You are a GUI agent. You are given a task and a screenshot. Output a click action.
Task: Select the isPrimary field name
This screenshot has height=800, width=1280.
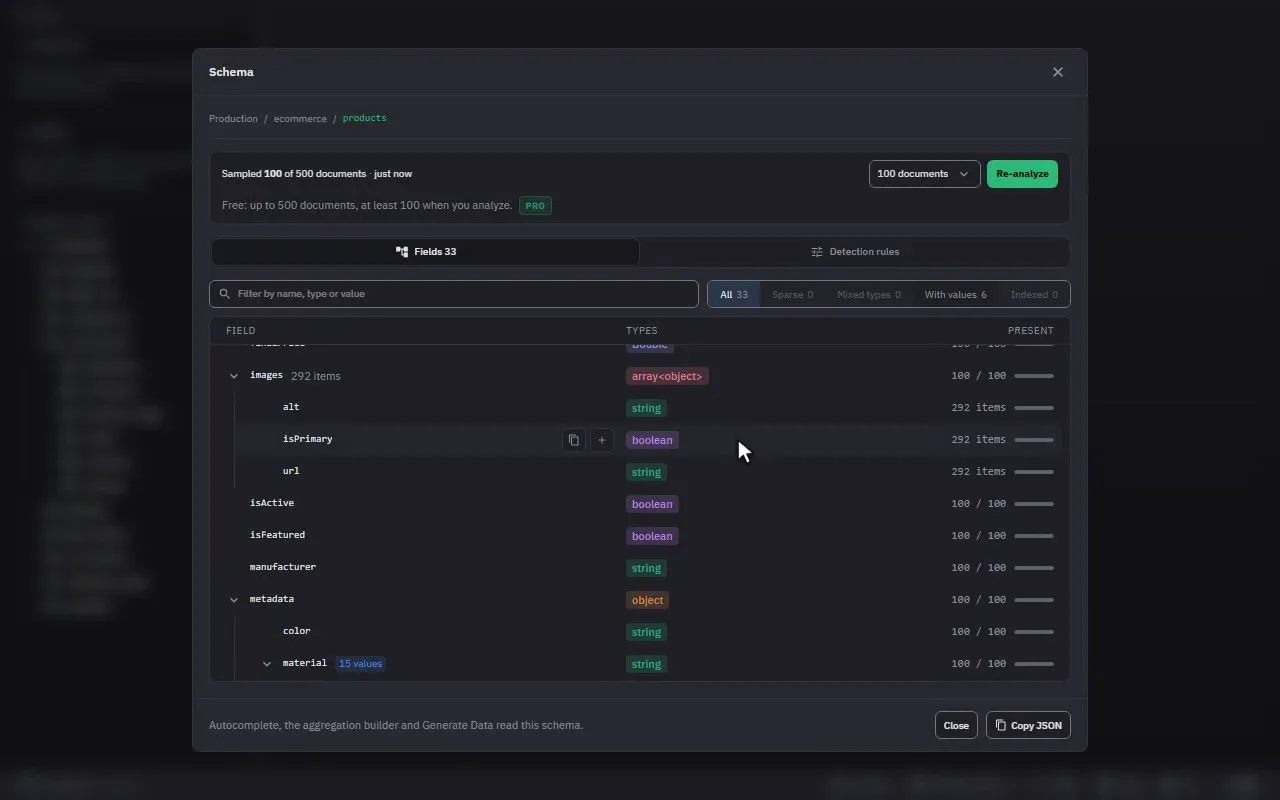(307, 439)
